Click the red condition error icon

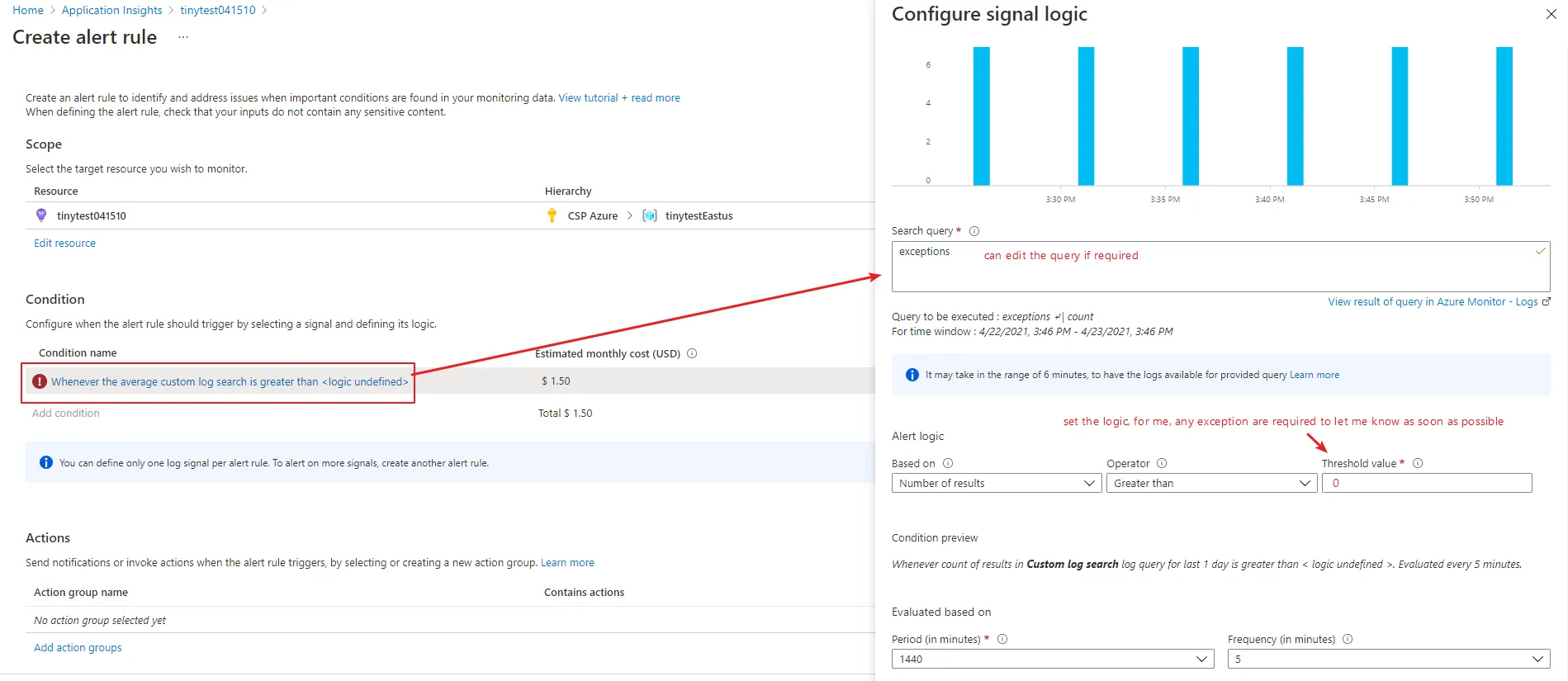pyautogui.click(x=40, y=381)
